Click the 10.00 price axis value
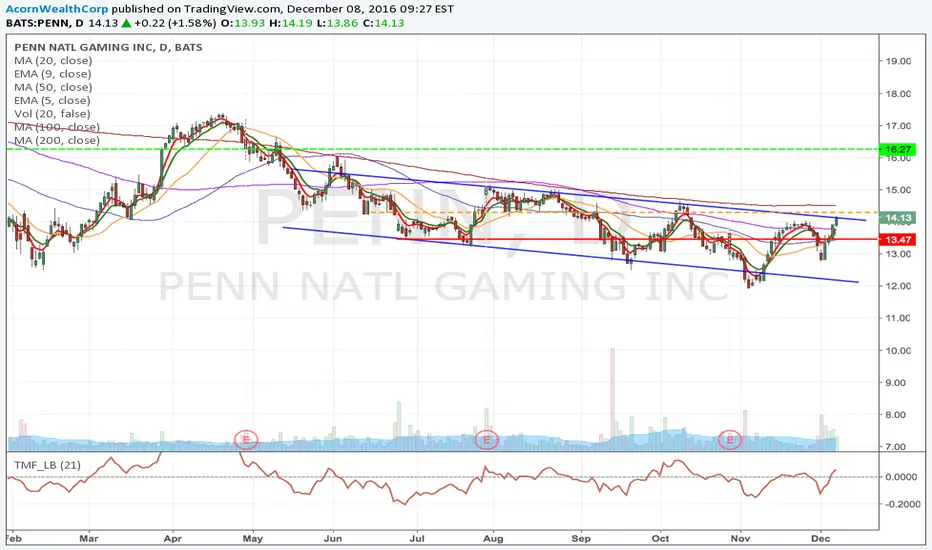 click(898, 350)
